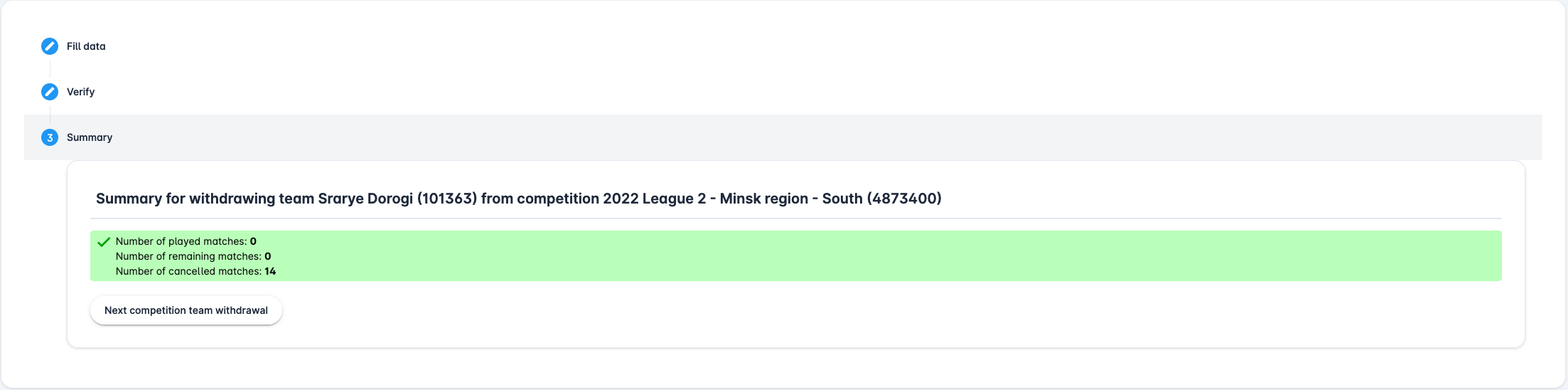Select the Summary step label

coord(90,137)
